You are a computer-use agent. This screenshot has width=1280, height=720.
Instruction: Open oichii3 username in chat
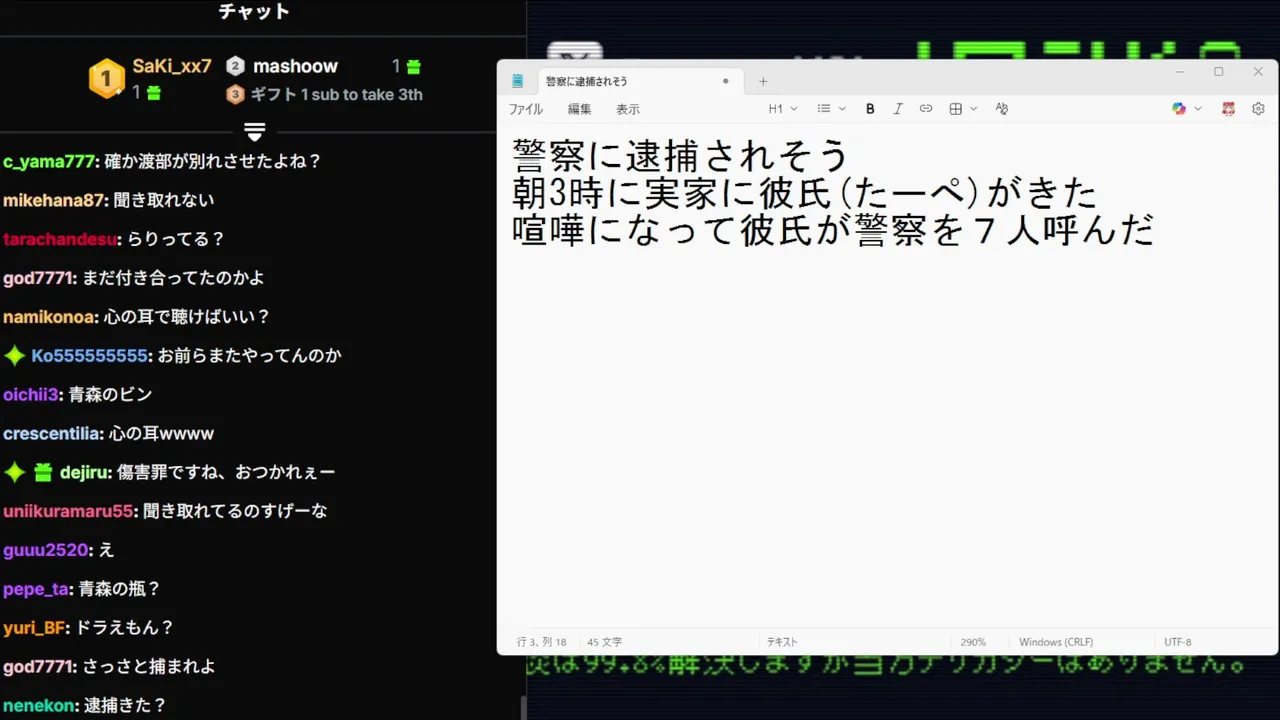tap(31, 395)
